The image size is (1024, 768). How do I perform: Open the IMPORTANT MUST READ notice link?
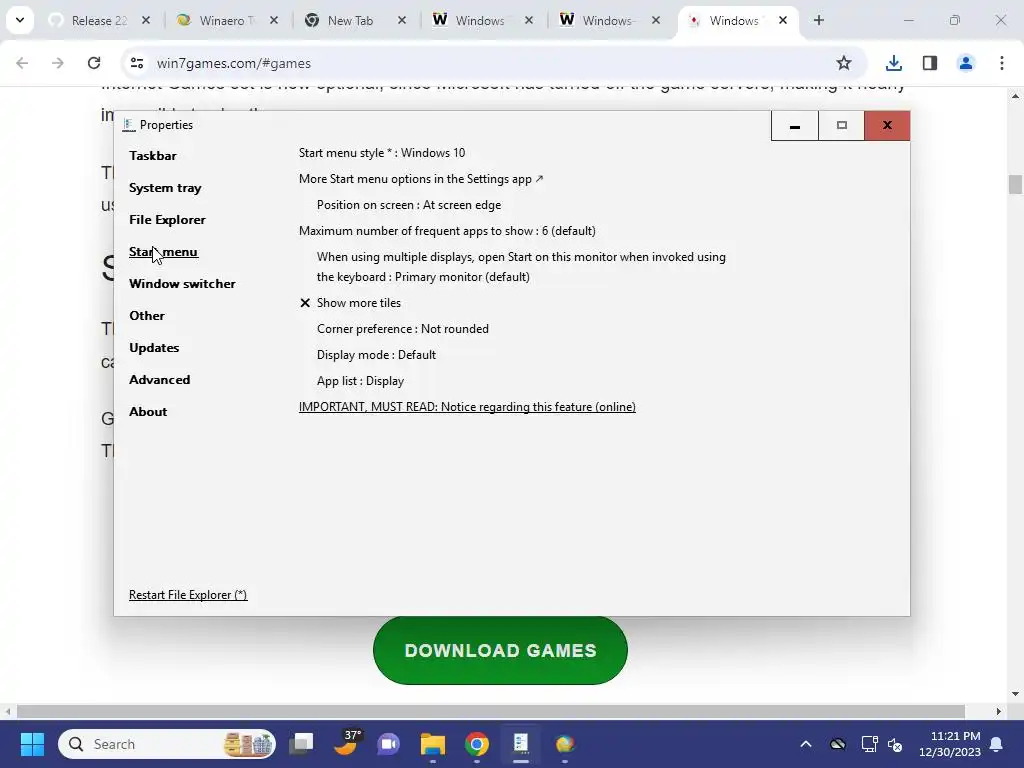(x=467, y=407)
